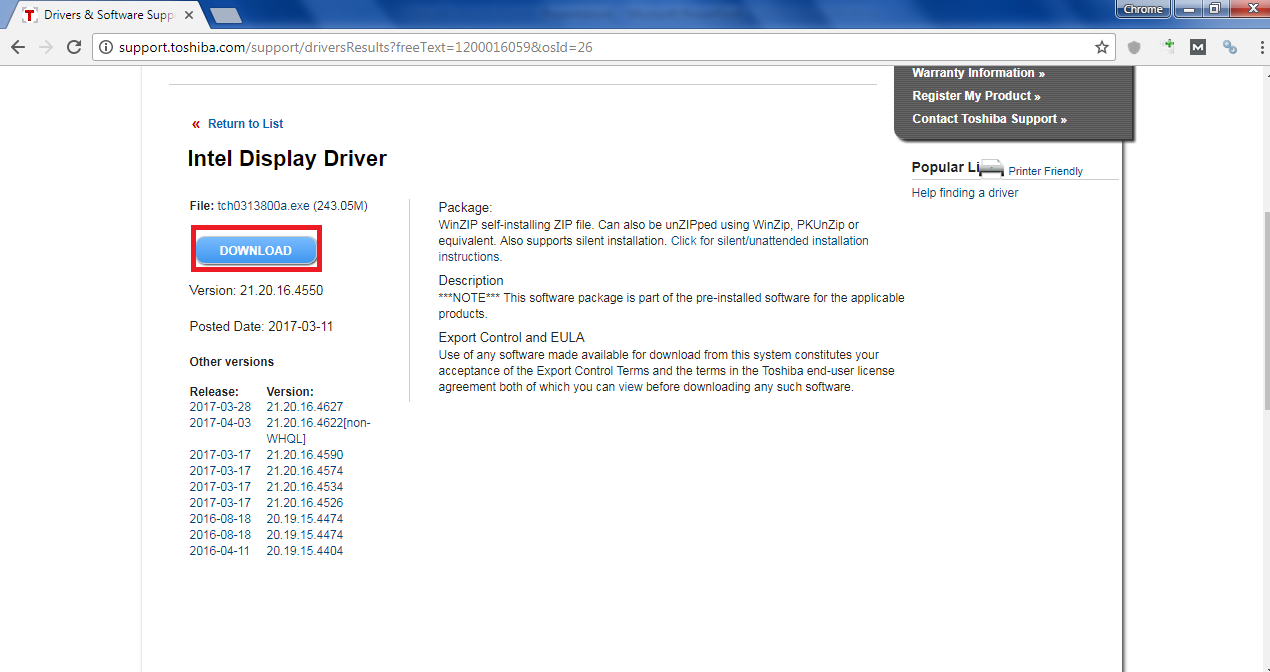The height and width of the screenshot is (672, 1270).
Task: Open the Warranty Information link
Action: (x=978, y=73)
